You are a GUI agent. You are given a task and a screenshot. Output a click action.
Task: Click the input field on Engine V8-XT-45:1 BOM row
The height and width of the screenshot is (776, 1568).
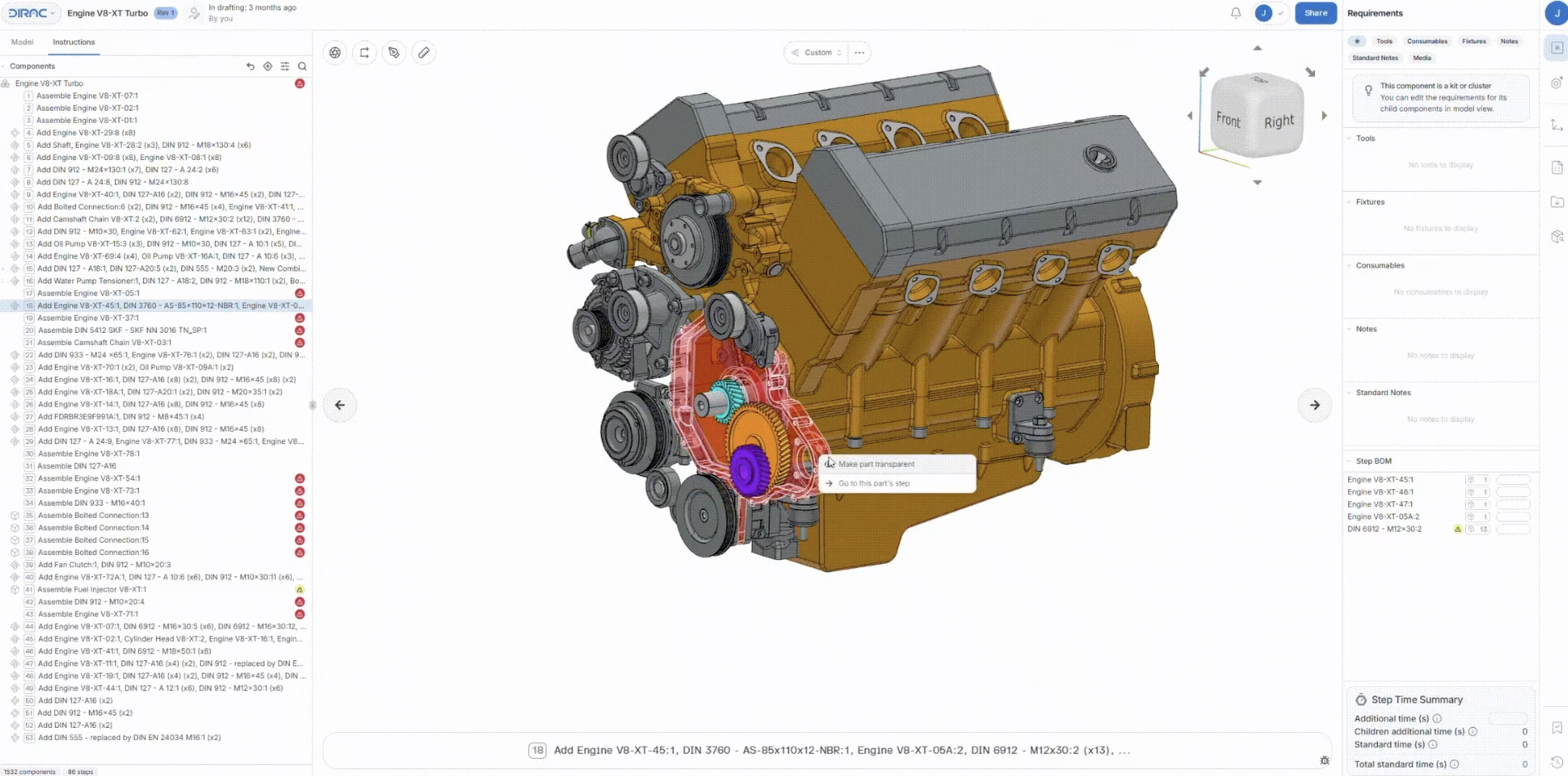[1513, 480]
